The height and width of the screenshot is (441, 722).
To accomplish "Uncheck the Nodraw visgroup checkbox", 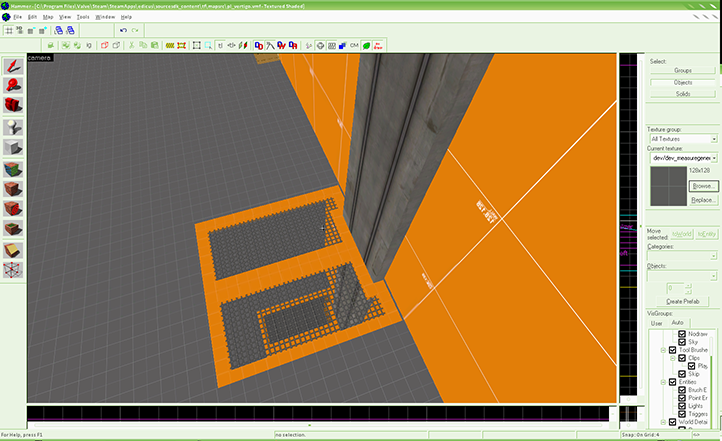I will coord(682,334).
